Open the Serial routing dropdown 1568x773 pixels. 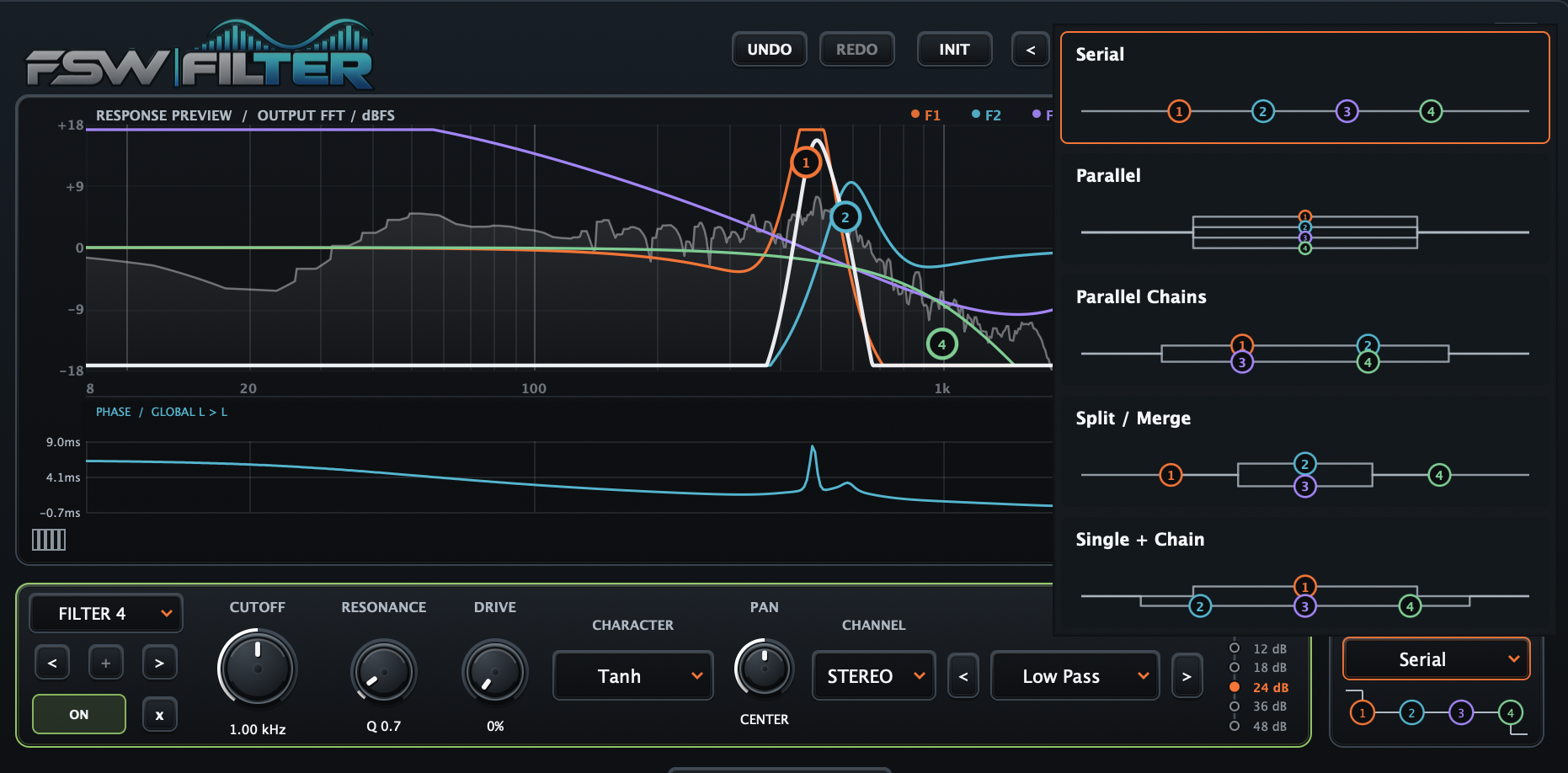1437,659
